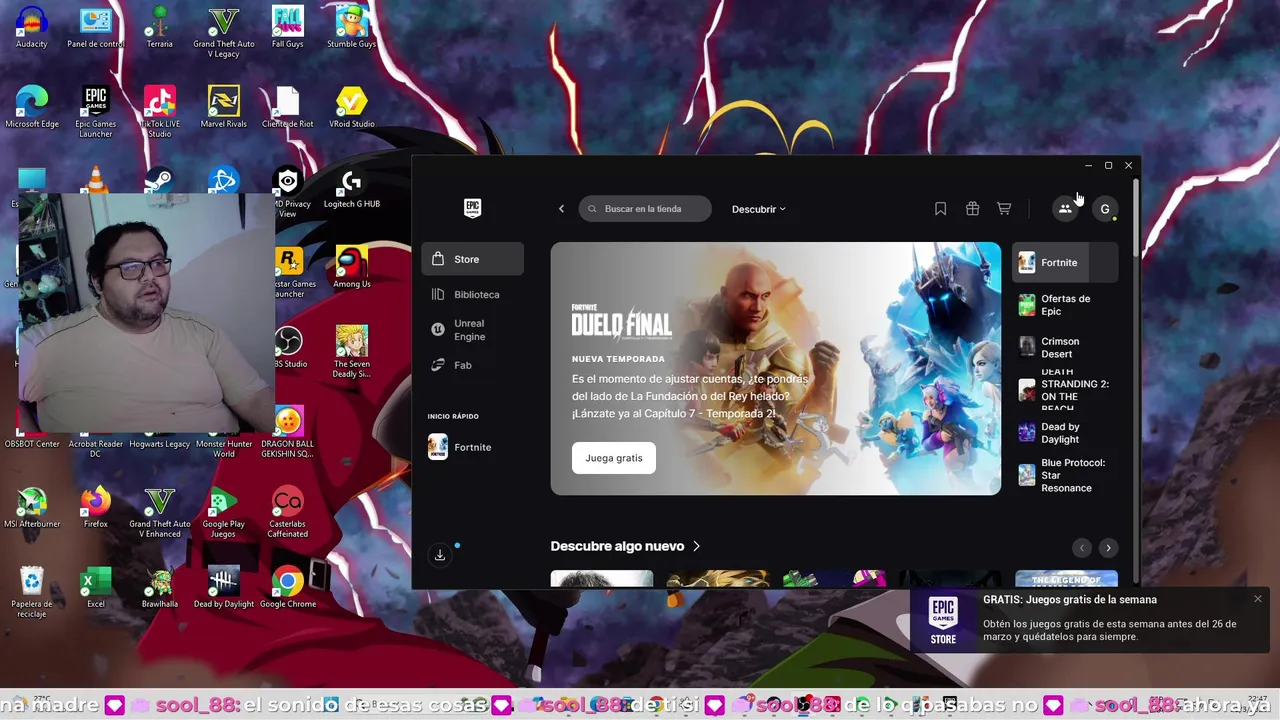Open the Fortnite Duelo Final banner image
1280x720 pixels.
[775, 368]
